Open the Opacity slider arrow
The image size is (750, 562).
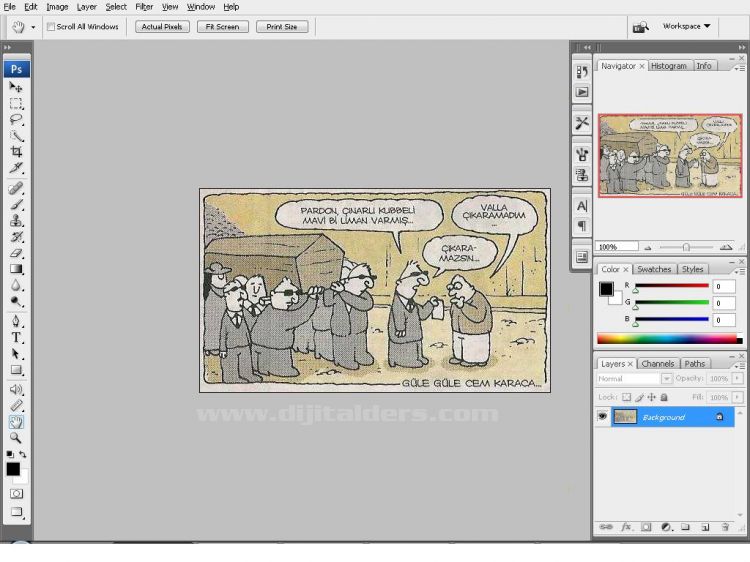(738, 378)
